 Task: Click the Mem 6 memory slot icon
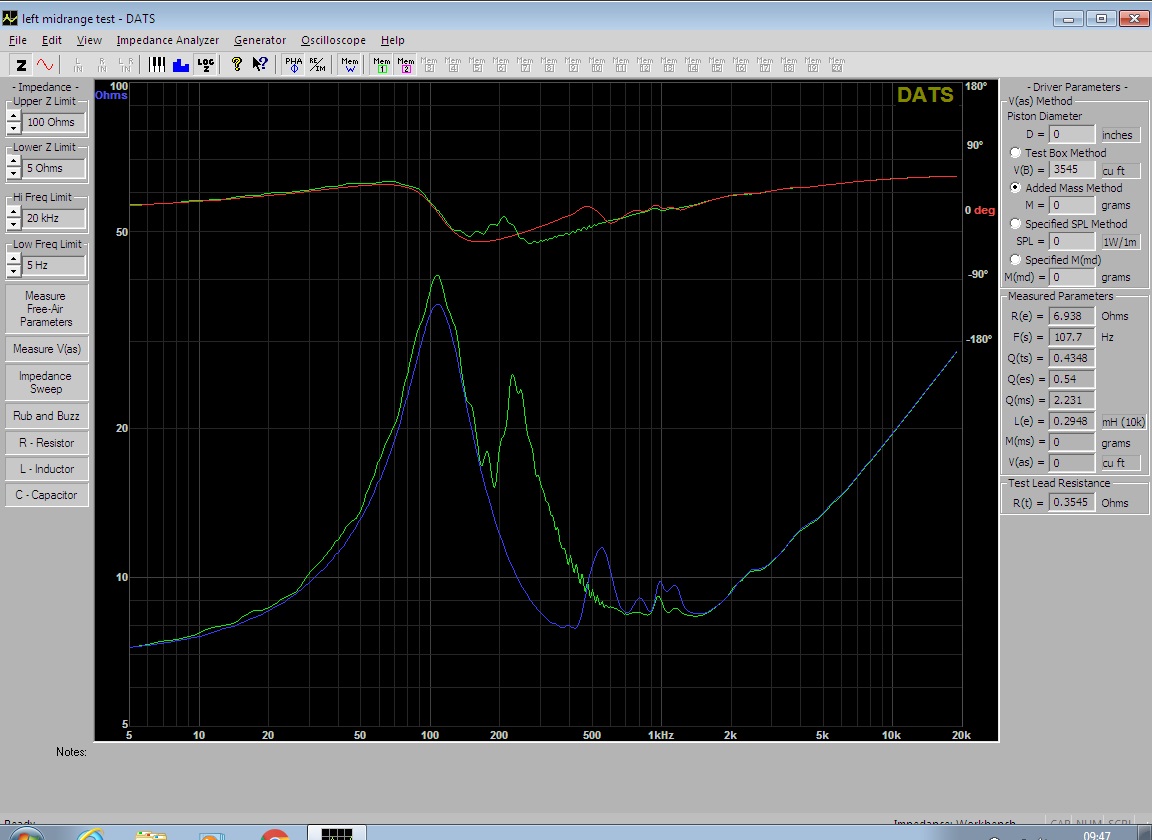tap(501, 65)
